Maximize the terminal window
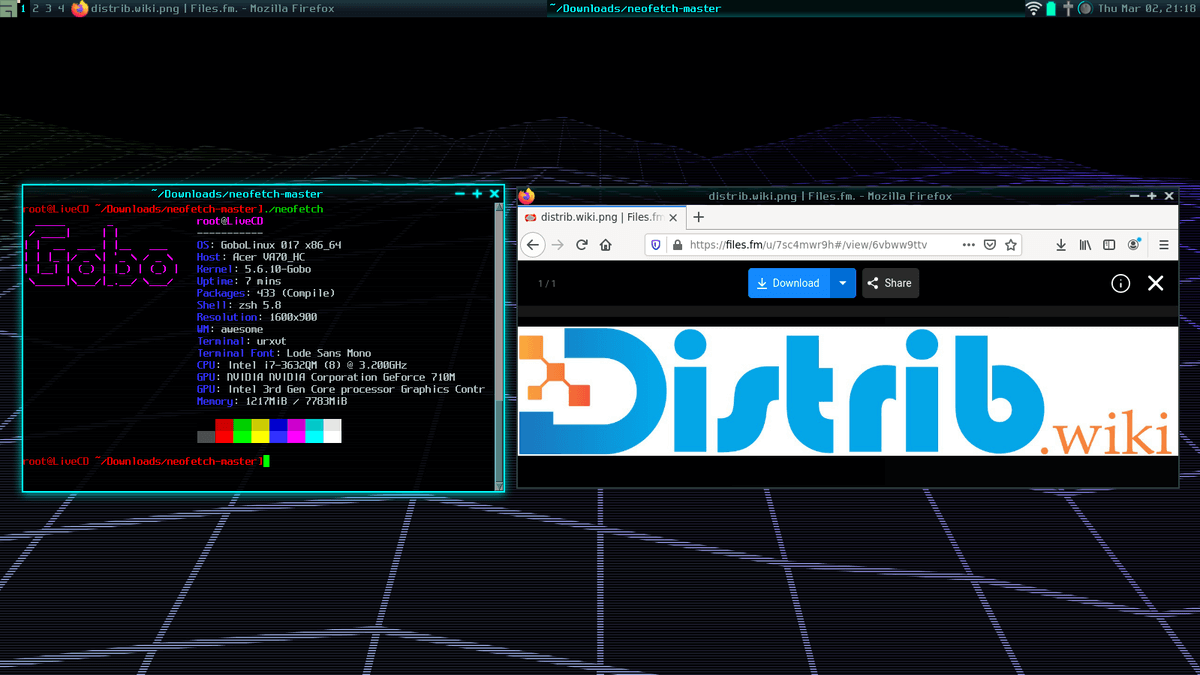Image resolution: width=1200 pixels, height=675 pixels. coord(477,194)
